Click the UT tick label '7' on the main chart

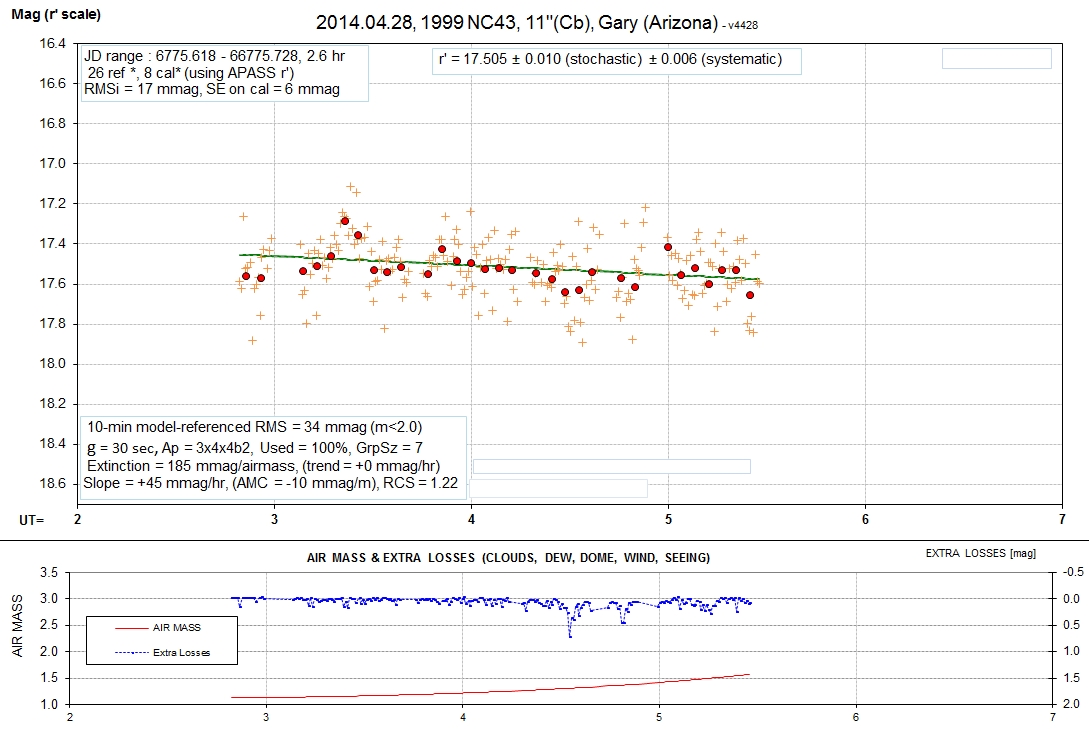(1062, 520)
